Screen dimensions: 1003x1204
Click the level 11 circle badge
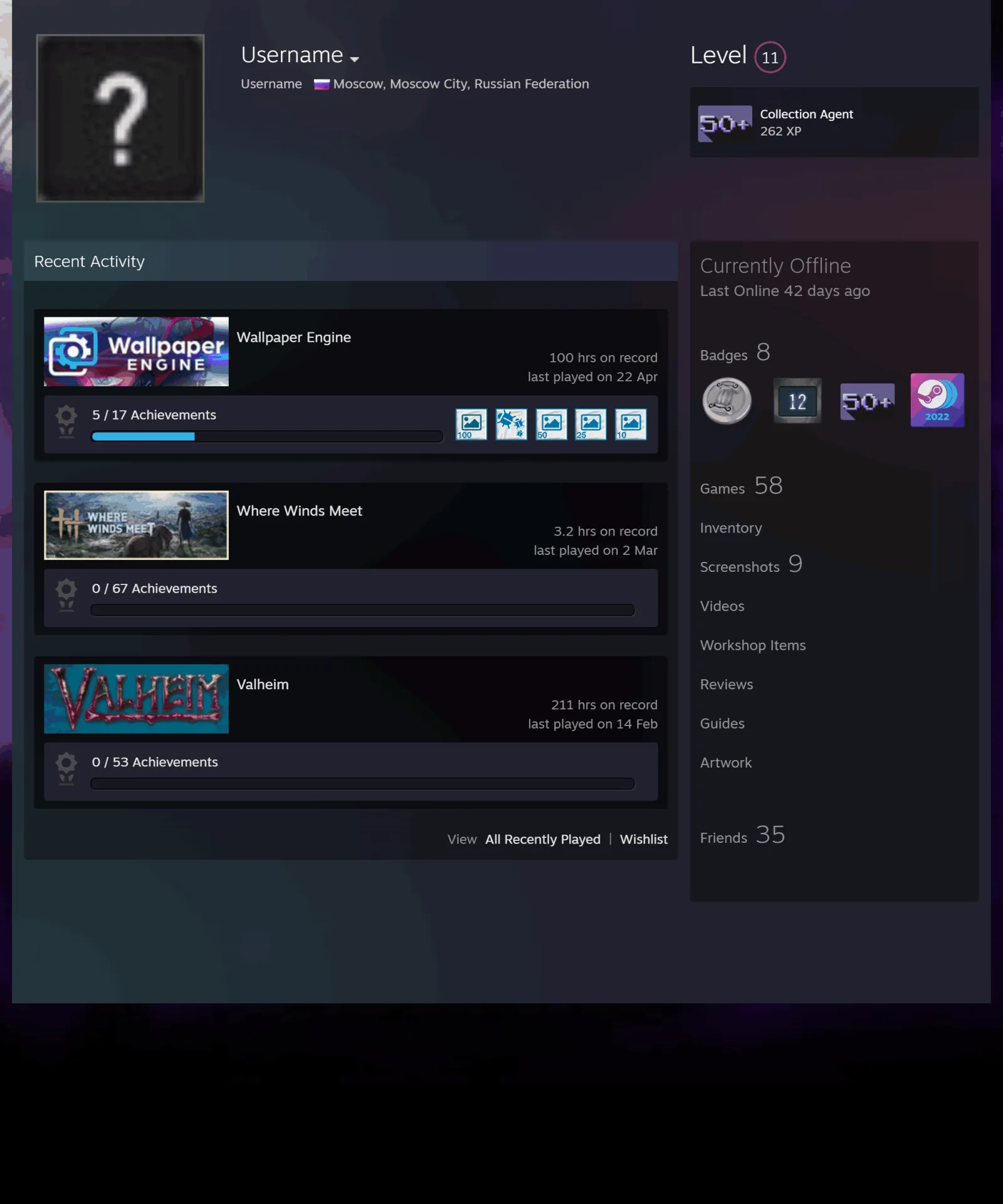point(770,57)
